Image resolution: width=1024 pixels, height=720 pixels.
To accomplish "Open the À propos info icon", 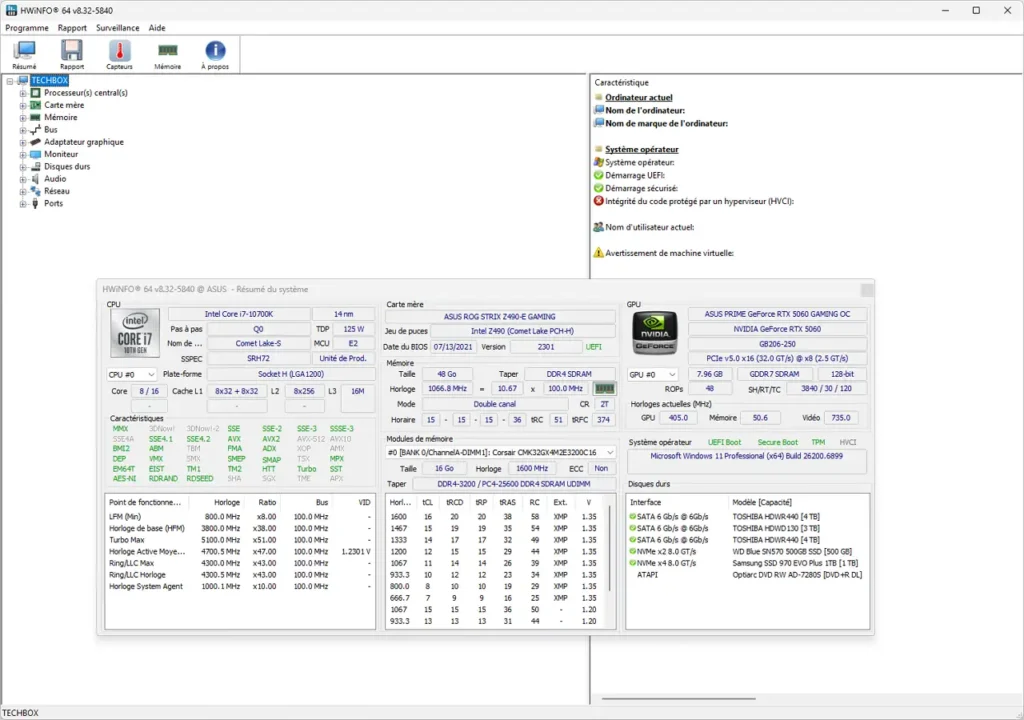I will click(x=215, y=54).
